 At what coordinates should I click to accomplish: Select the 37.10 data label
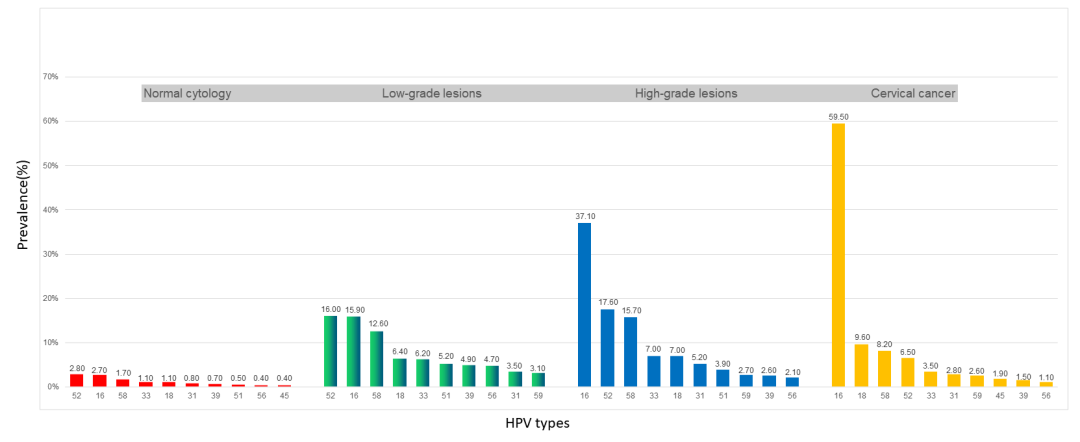[x=585, y=216]
